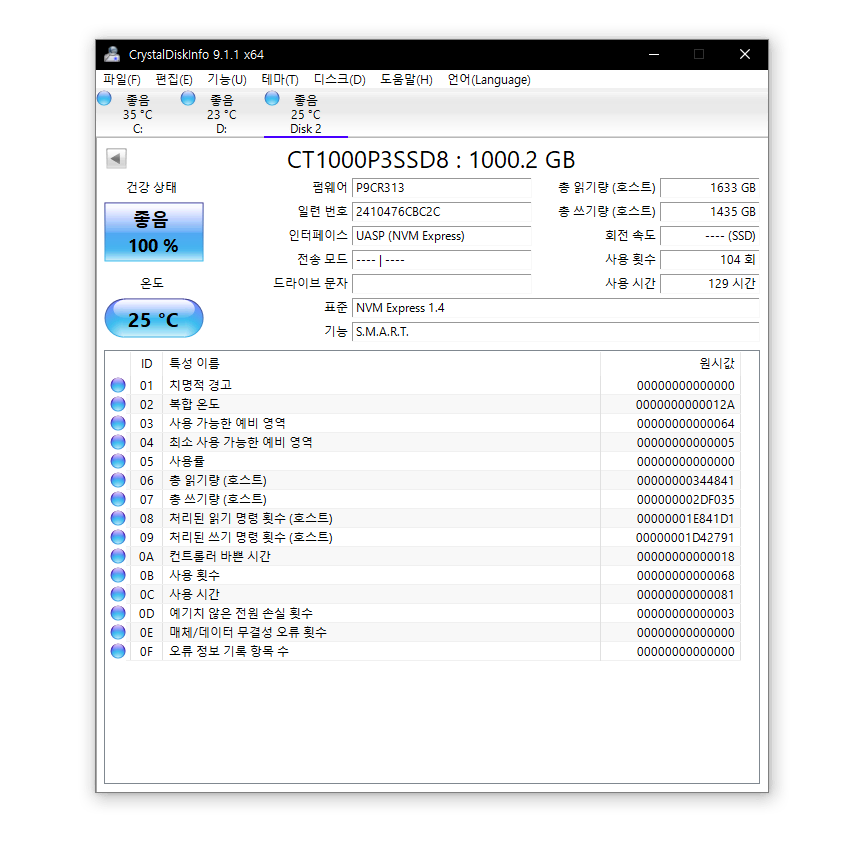Screen dimensions: 860x860
Task: Click status orb for attribute 0B 사용 횟수
Action: click(x=118, y=575)
